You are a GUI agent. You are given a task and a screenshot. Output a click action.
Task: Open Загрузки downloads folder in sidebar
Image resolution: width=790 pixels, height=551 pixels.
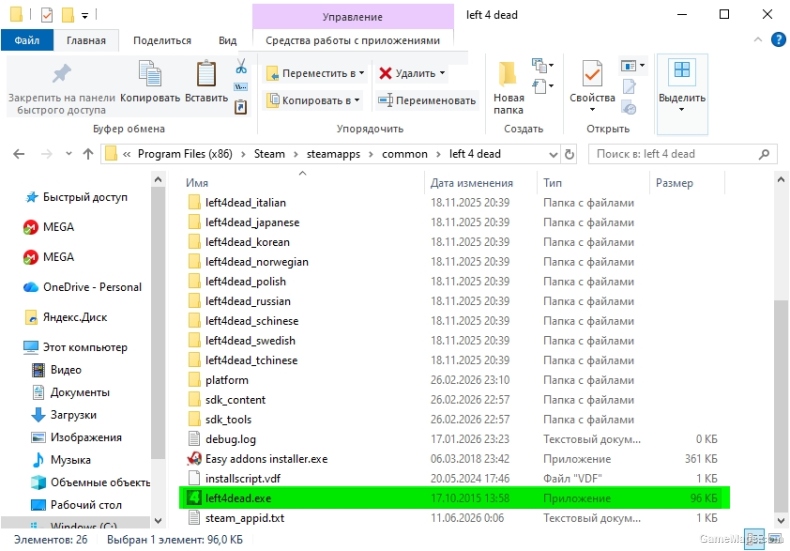coord(63,415)
